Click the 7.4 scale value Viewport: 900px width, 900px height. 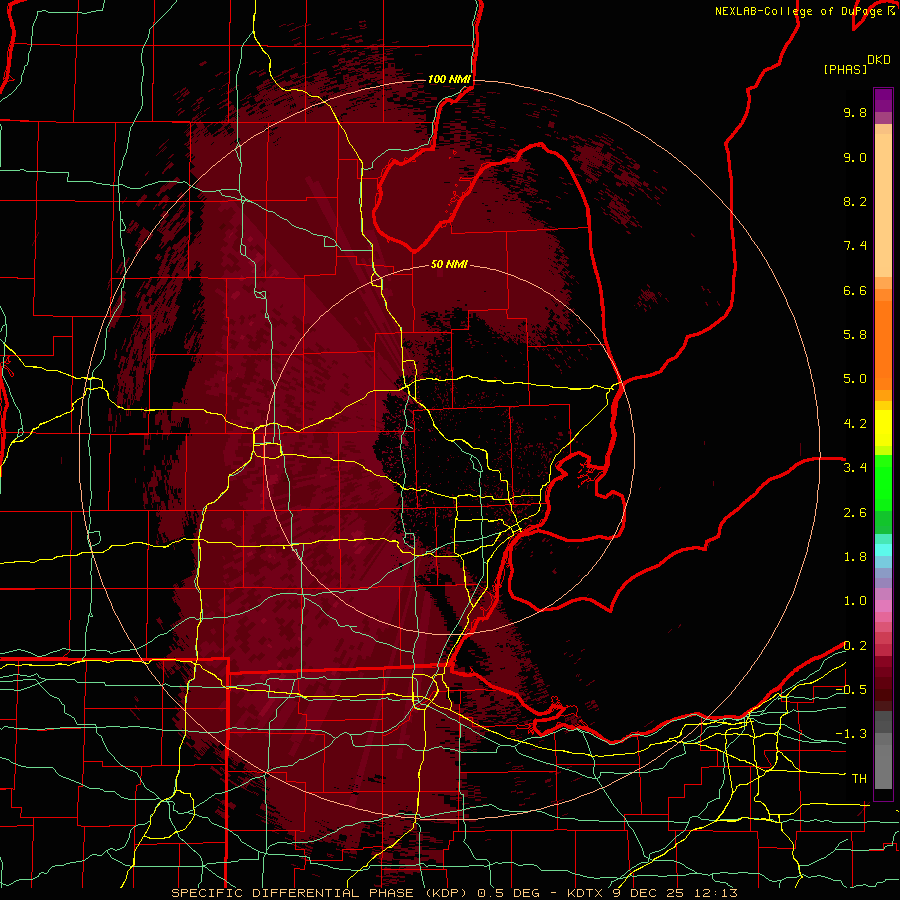pos(855,246)
